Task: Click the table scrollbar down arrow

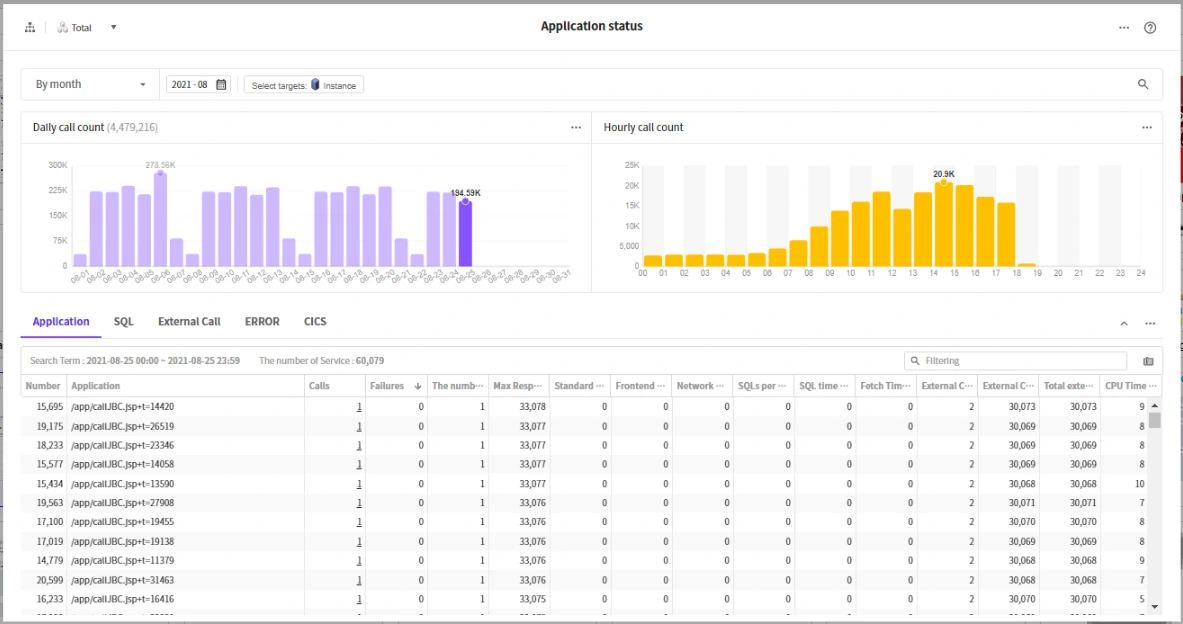Action: 1154,606
